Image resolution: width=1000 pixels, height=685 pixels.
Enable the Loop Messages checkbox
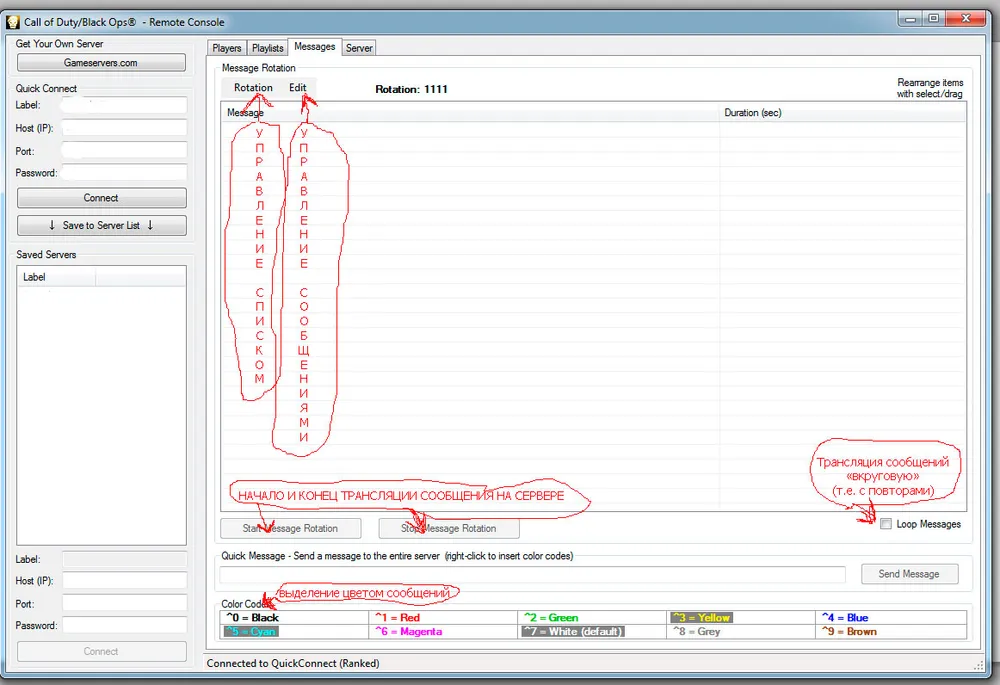pyautogui.click(x=886, y=524)
